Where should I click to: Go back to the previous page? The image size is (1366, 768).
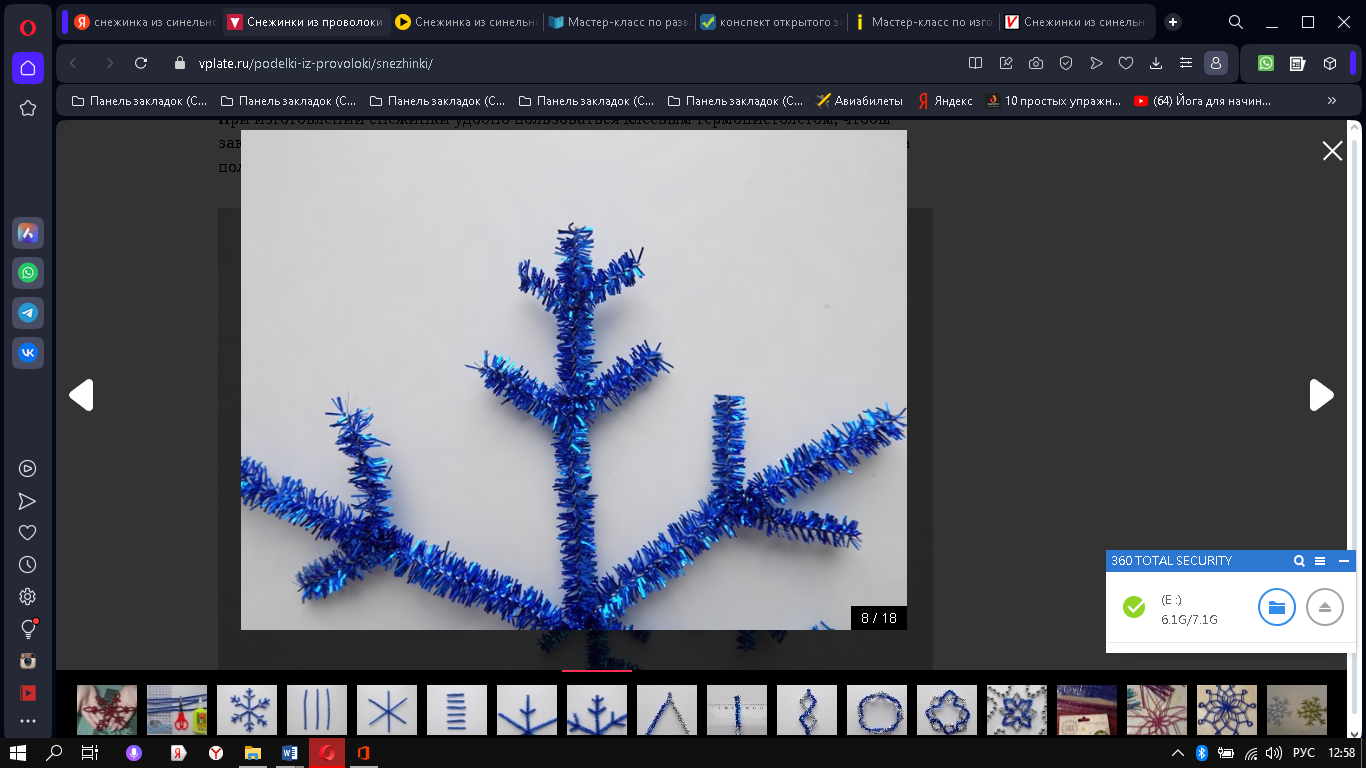73,63
